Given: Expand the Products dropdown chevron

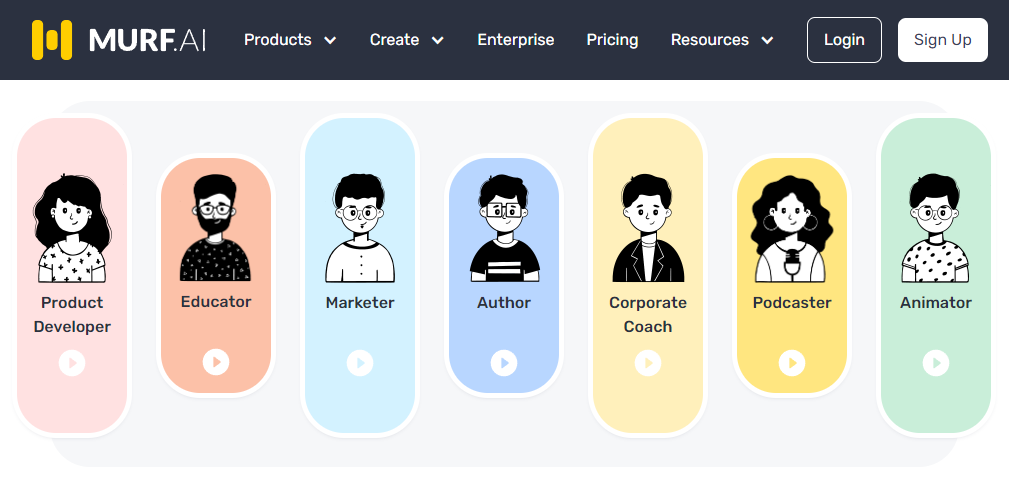Looking at the screenshot, I should click(x=330, y=41).
